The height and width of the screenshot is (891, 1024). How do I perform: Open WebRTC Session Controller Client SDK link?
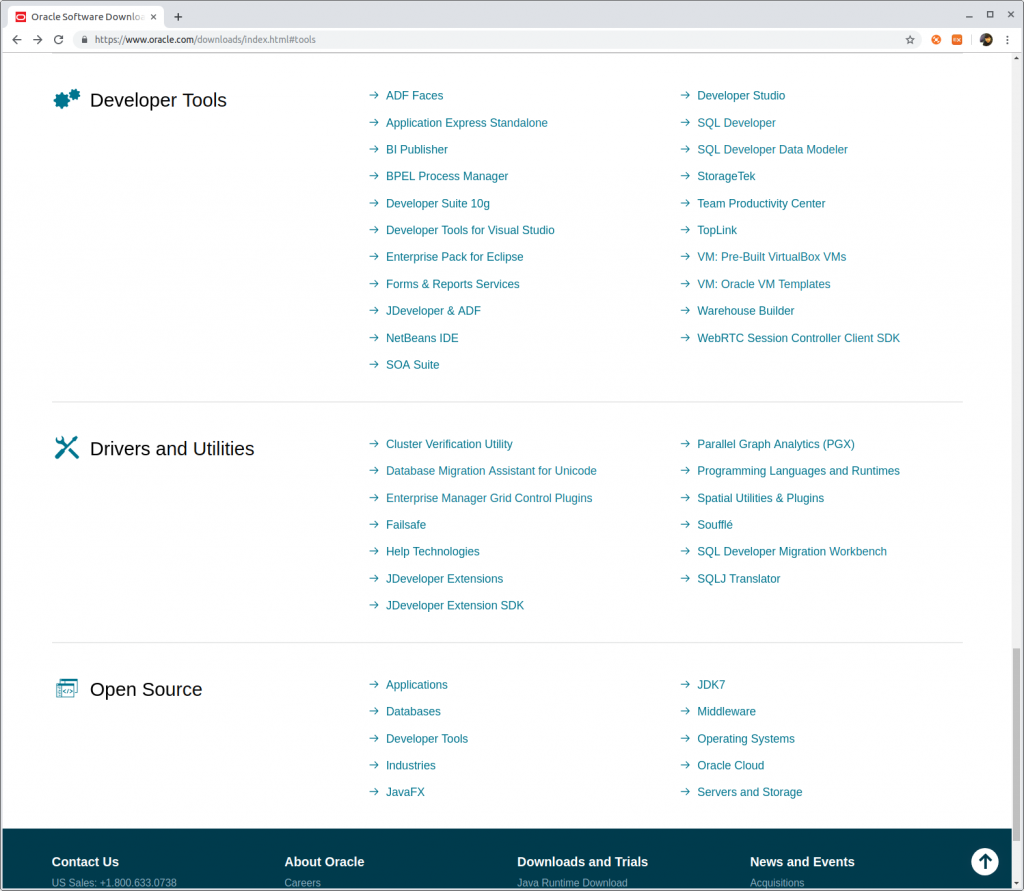(798, 338)
